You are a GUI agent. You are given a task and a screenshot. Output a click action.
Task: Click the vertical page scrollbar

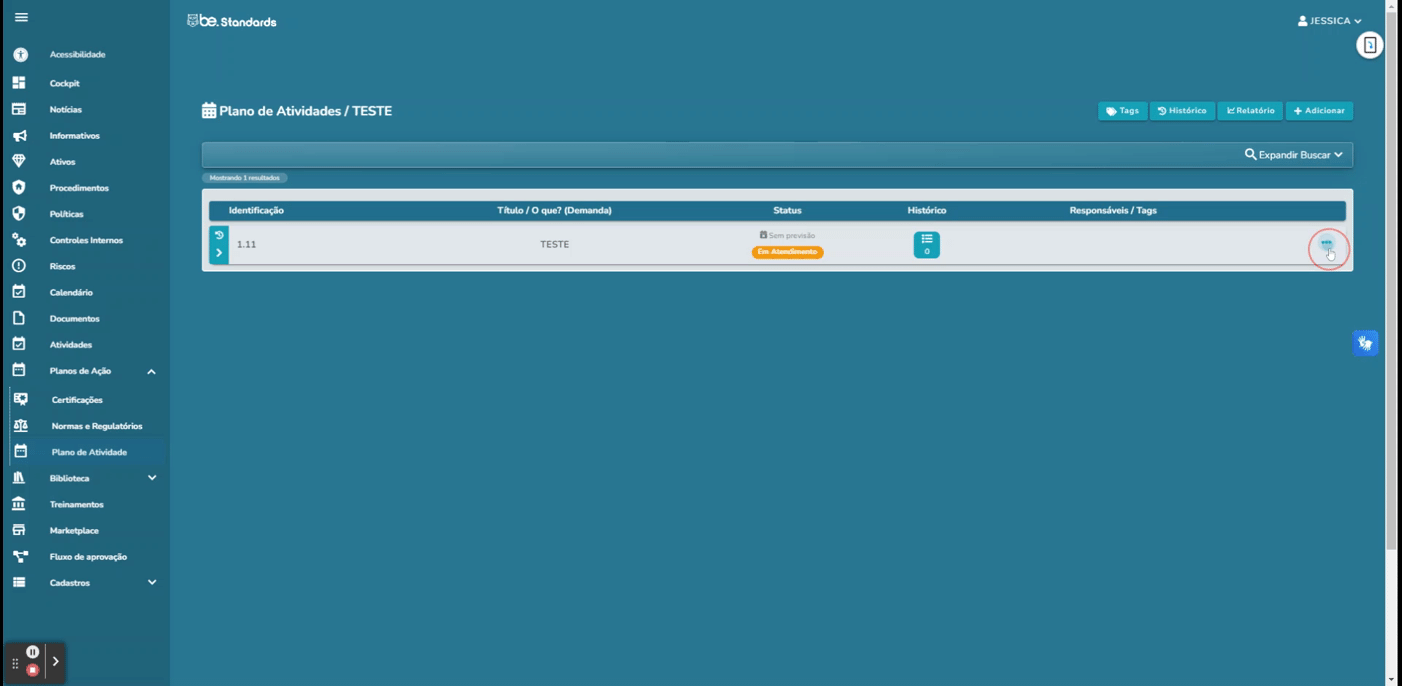[x=1391, y=300]
